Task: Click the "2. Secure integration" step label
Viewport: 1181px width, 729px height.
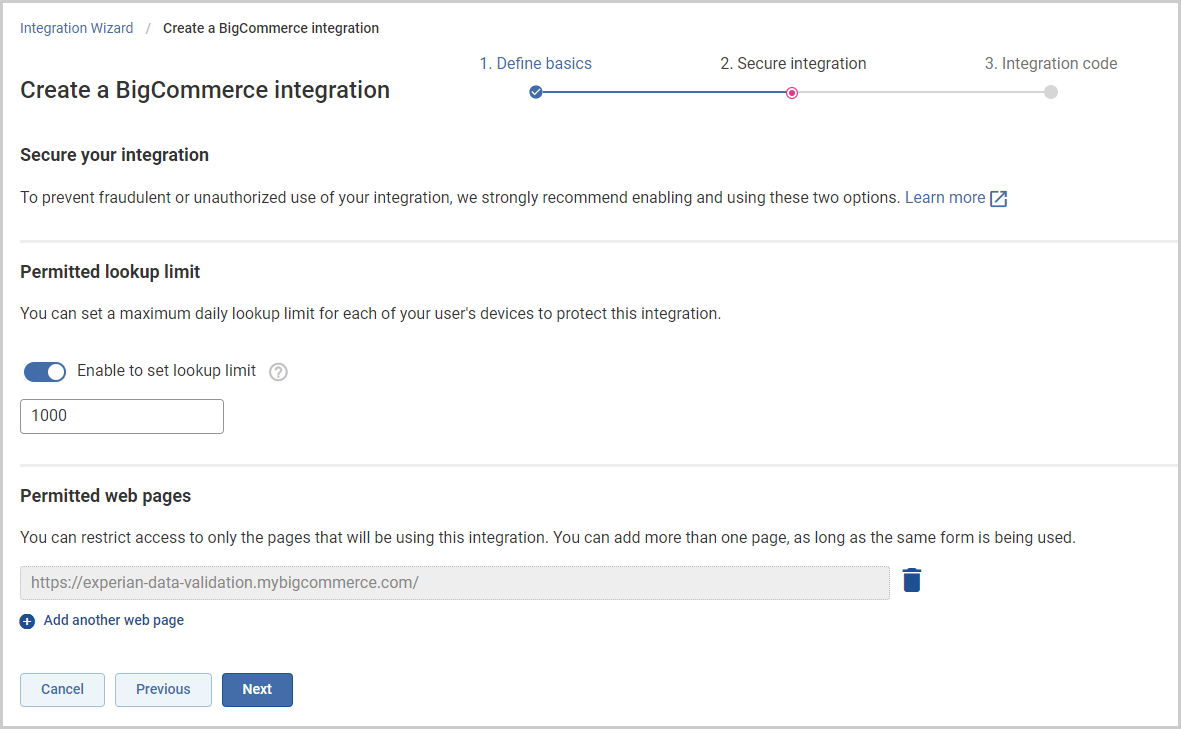Action: pos(793,63)
